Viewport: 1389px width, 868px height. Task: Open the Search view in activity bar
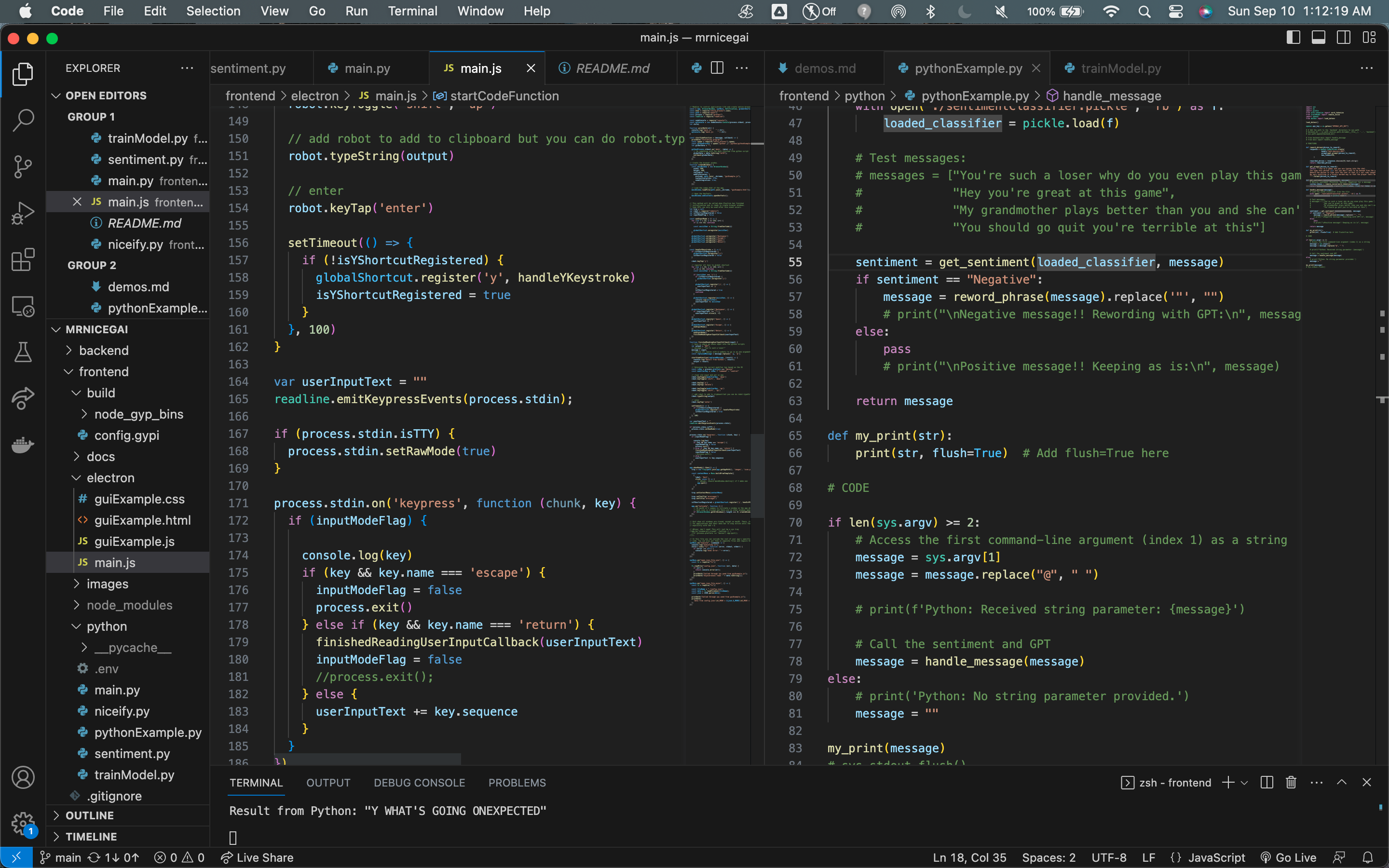click(23, 120)
